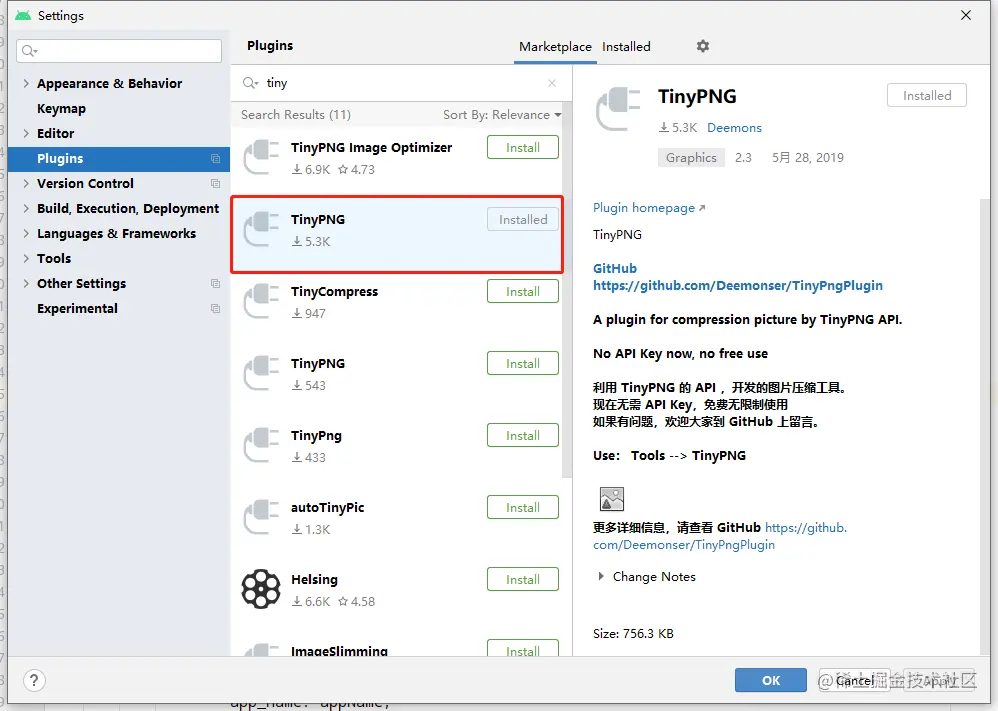Select the autoTinyPic plugin name

pos(328,507)
